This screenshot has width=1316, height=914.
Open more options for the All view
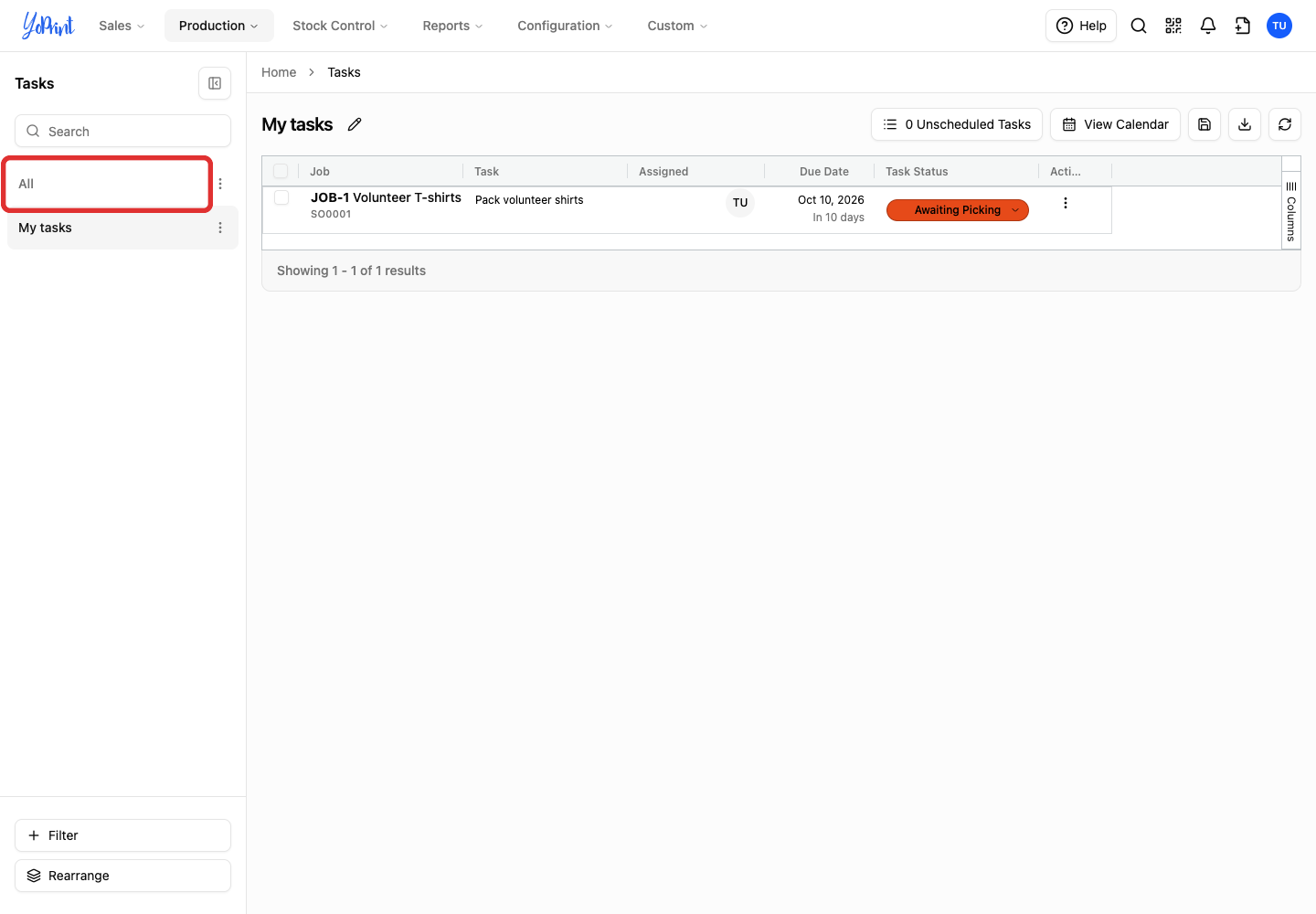220,184
